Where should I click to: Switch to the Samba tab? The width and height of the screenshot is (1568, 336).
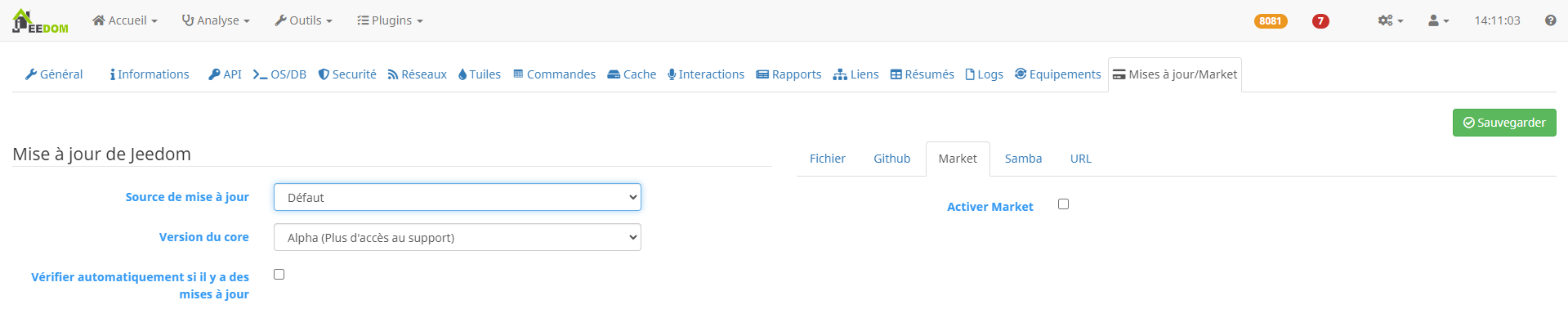click(1023, 159)
